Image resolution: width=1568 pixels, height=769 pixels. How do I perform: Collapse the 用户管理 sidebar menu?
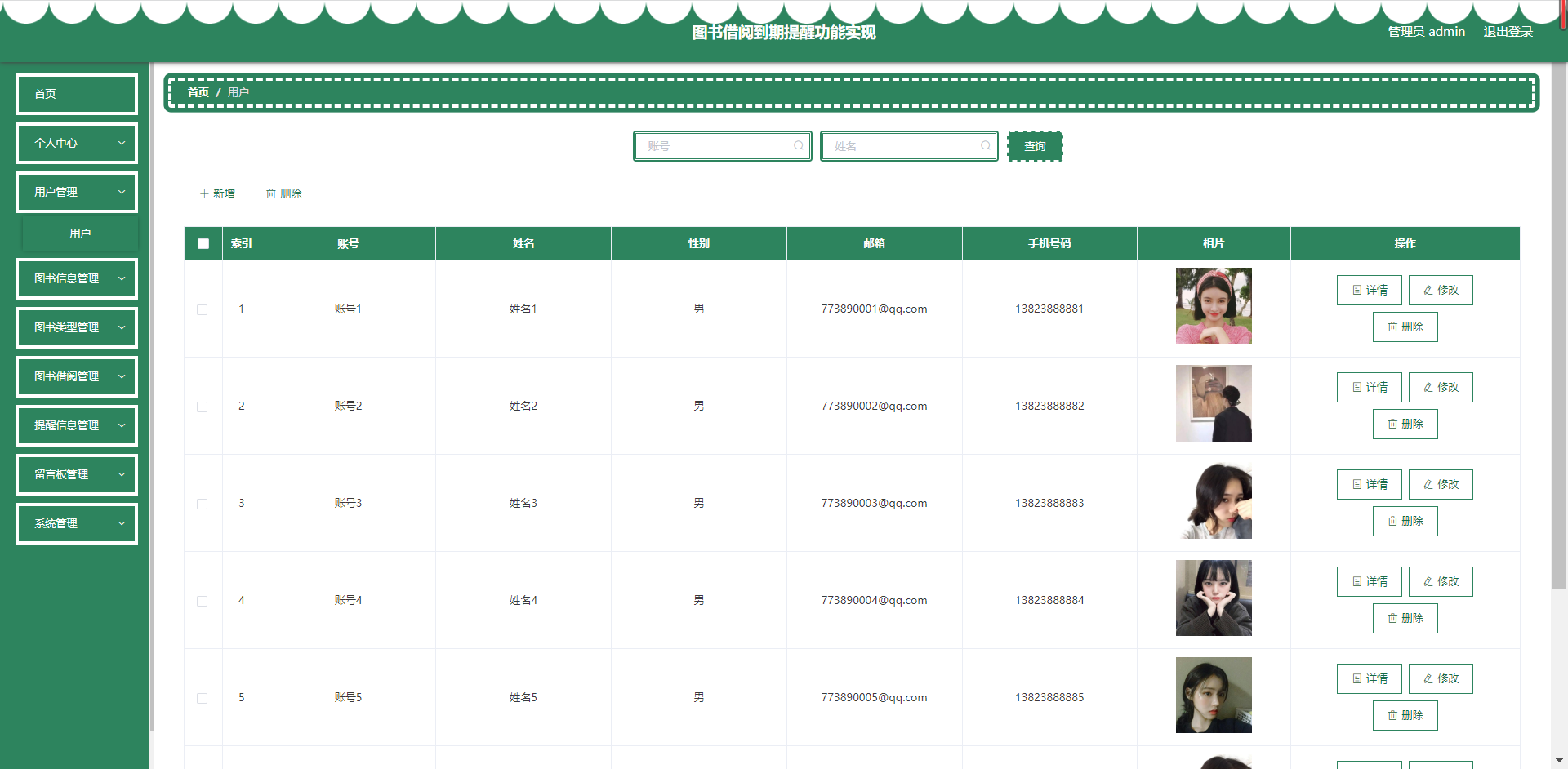click(77, 192)
